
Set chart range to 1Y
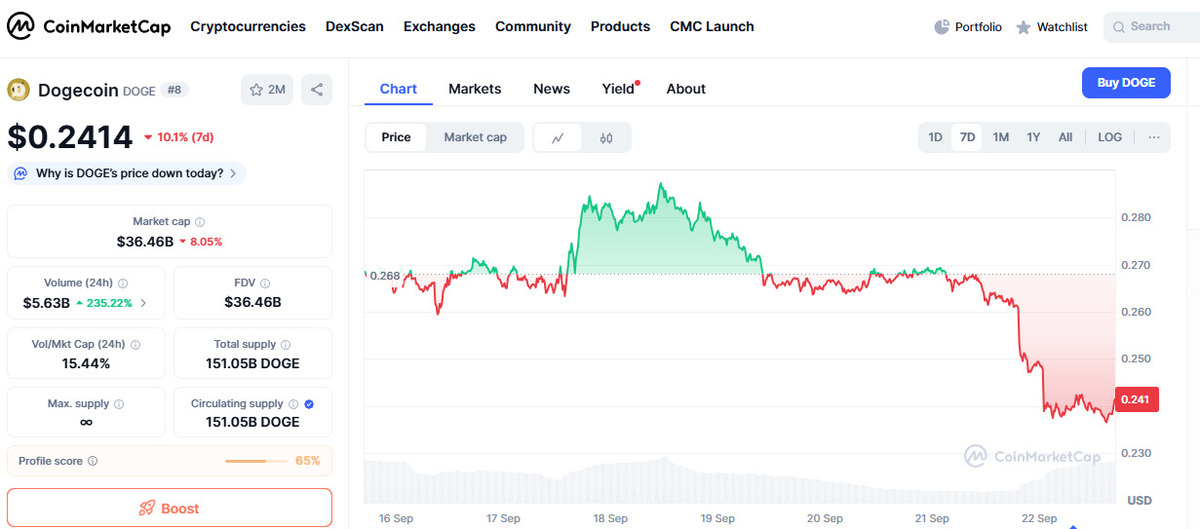coord(1034,137)
